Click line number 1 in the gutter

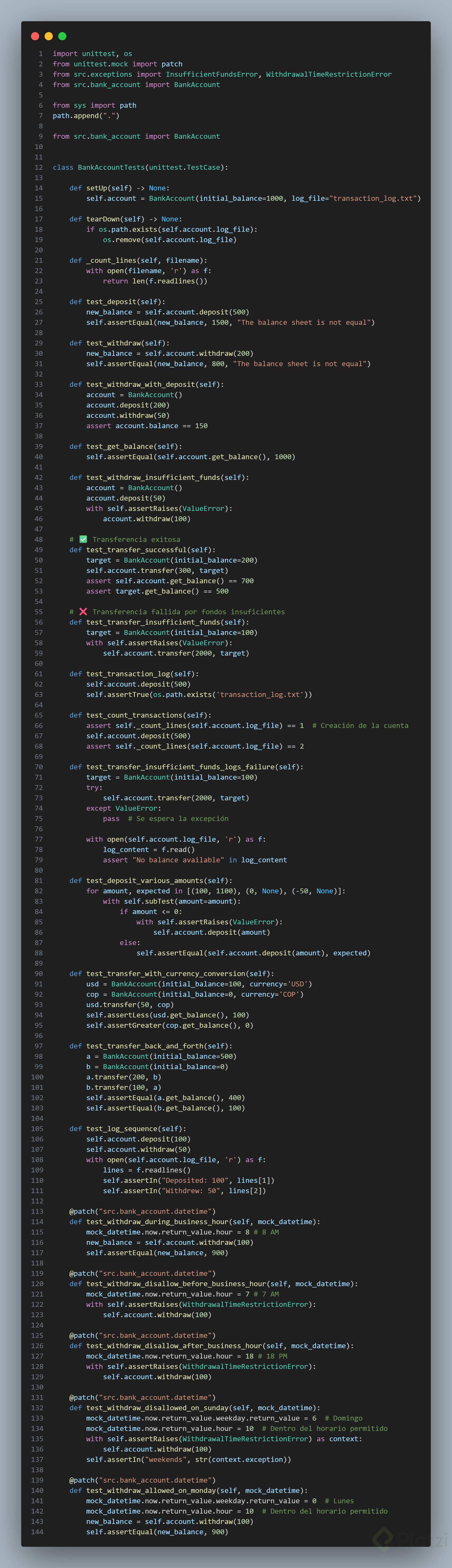tap(41, 54)
